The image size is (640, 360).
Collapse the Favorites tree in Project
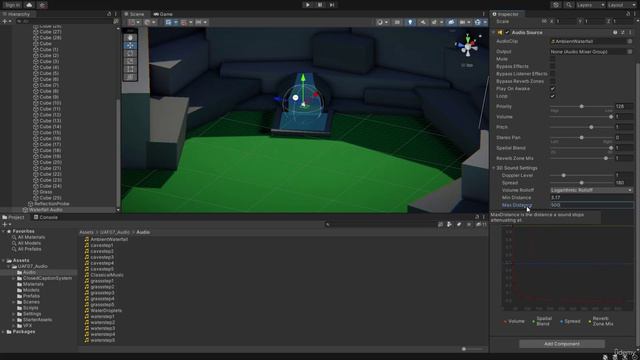click(4, 231)
